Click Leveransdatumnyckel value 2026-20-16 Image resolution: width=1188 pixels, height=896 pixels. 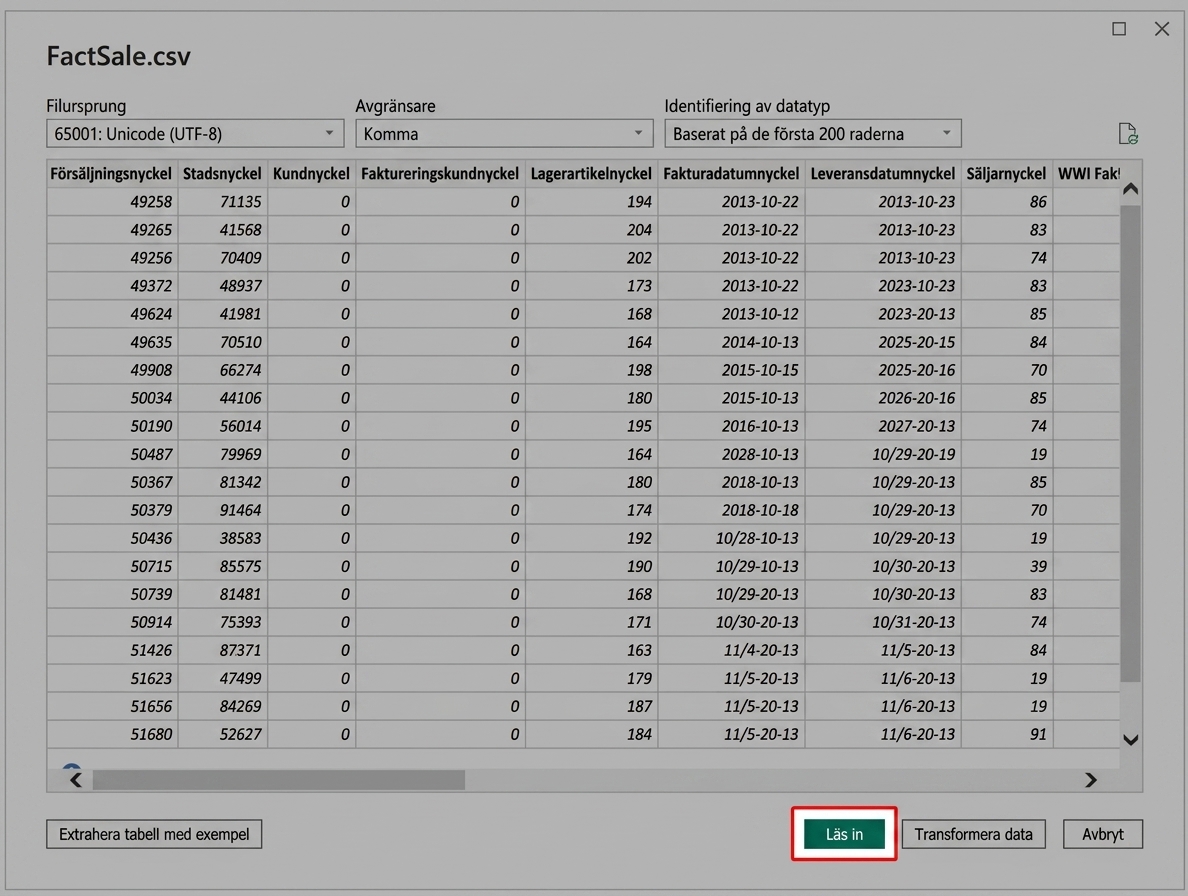coord(917,398)
